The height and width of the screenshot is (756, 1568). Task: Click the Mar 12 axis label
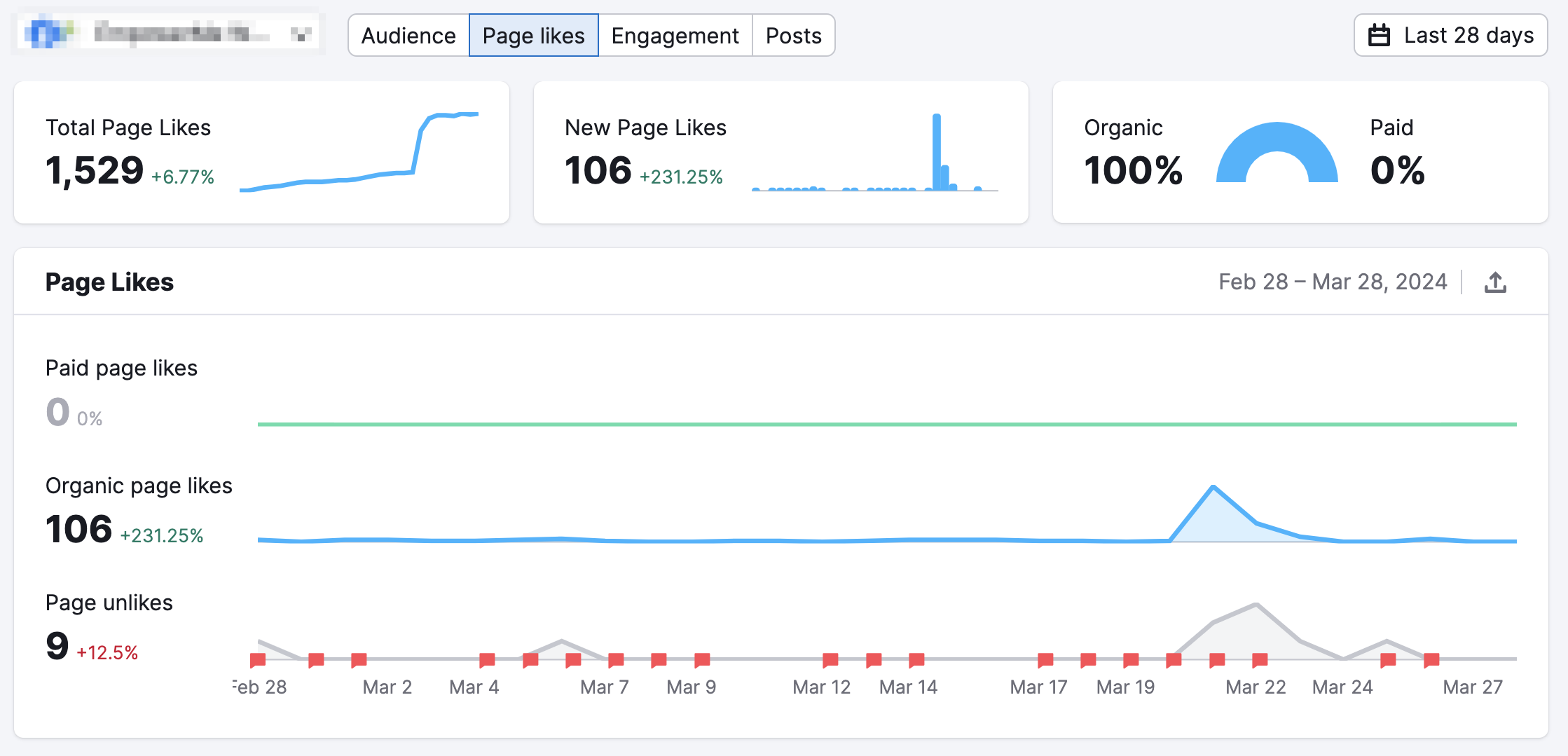821,687
